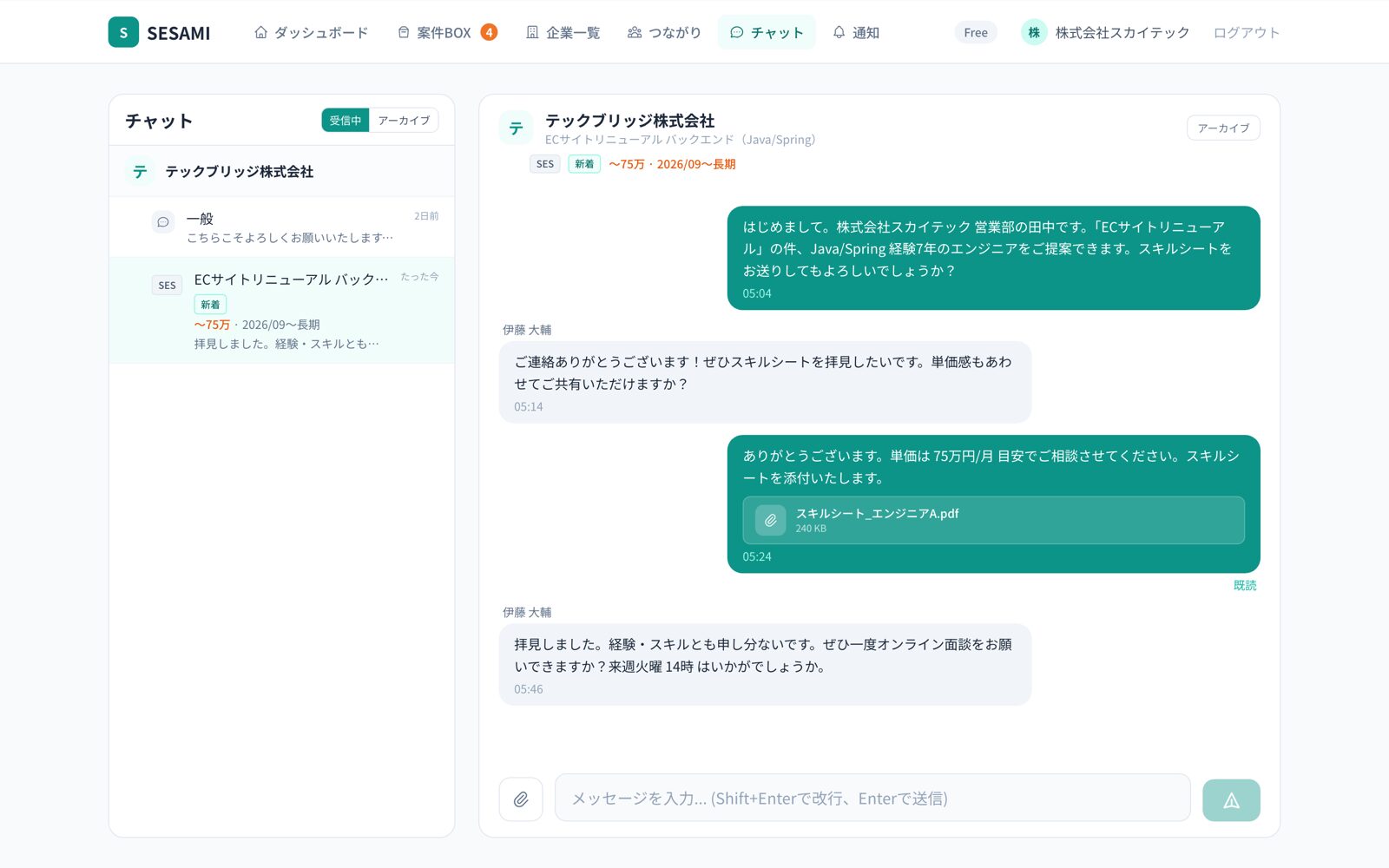1389x868 pixels.
Task: Click the first はじめまして message bubble
Action: point(993,258)
